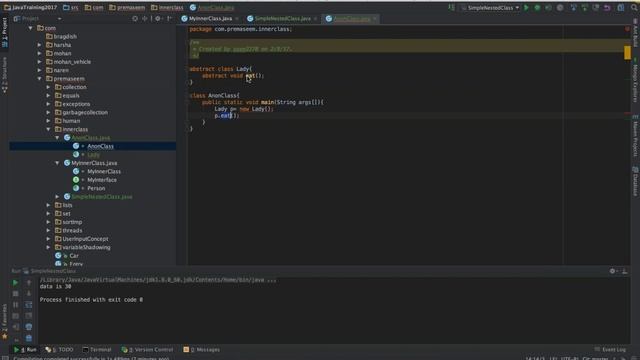
Task: Click the 'Process finished with exit code 0' line
Action: pyautogui.click(x=91, y=300)
